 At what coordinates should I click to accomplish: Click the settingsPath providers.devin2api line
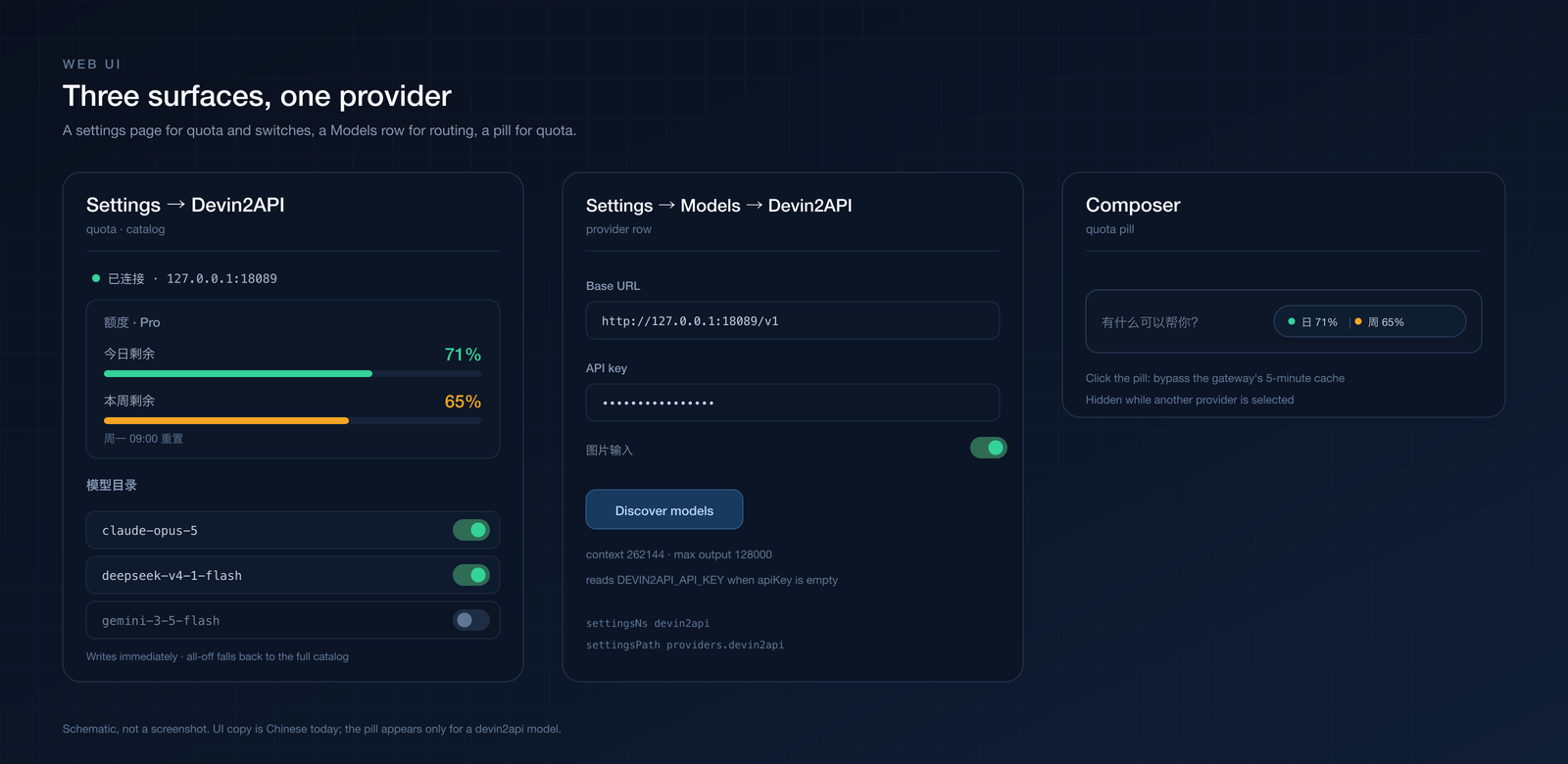pyautogui.click(x=685, y=645)
